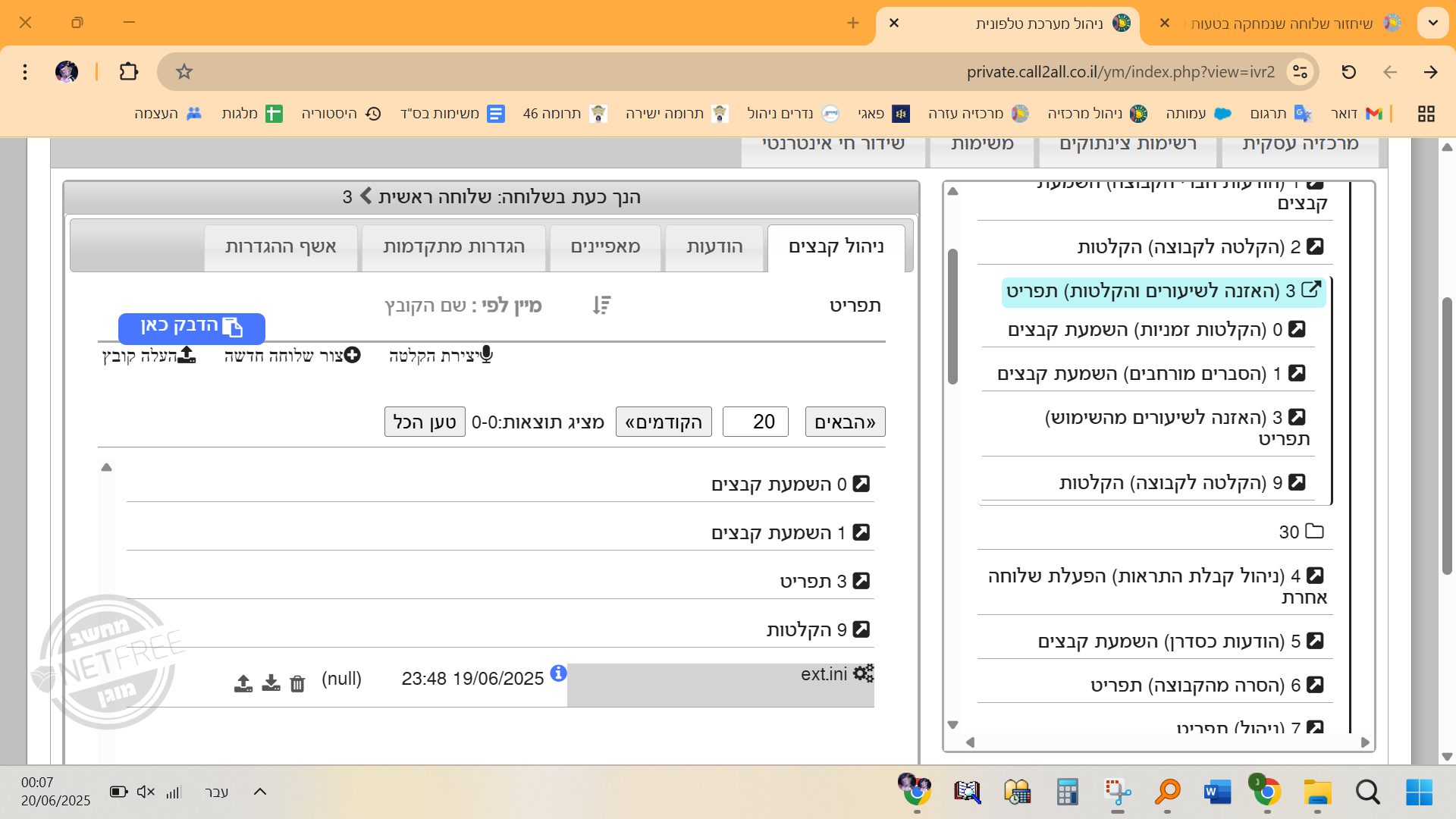Open a new browser tab
The height and width of the screenshot is (819, 1456).
click(x=853, y=23)
